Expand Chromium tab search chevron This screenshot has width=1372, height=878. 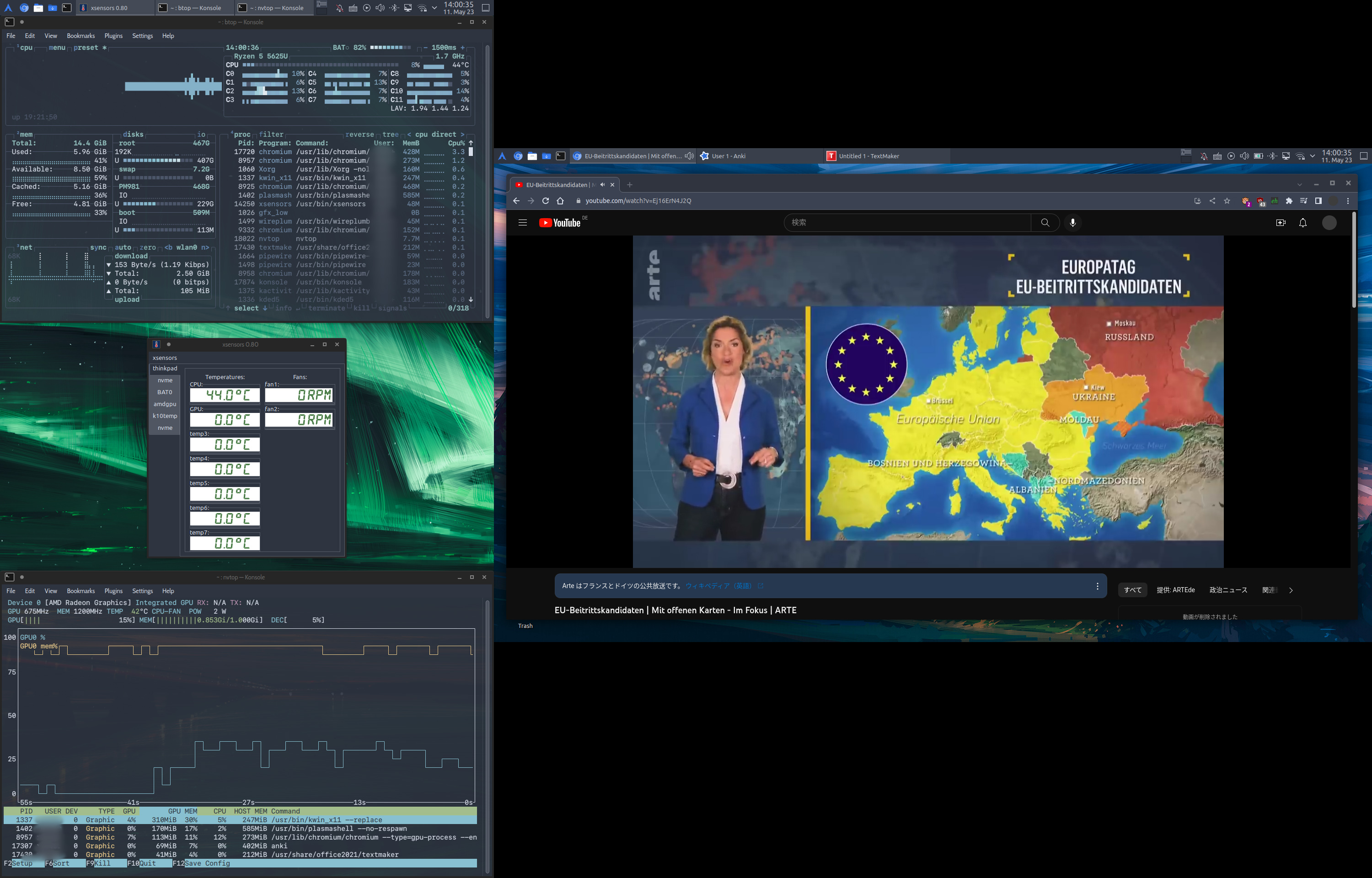[1300, 184]
